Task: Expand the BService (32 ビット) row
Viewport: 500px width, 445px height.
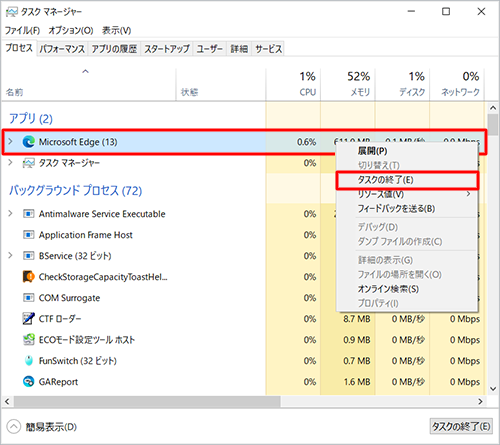Action: tap(10, 255)
